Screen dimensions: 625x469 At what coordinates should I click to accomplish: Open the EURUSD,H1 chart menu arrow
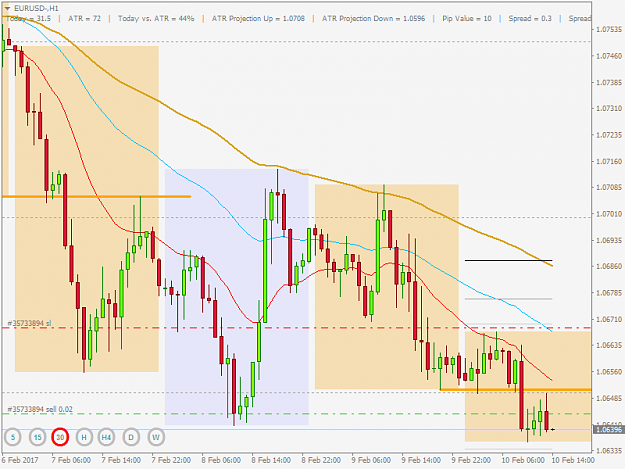point(7,8)
